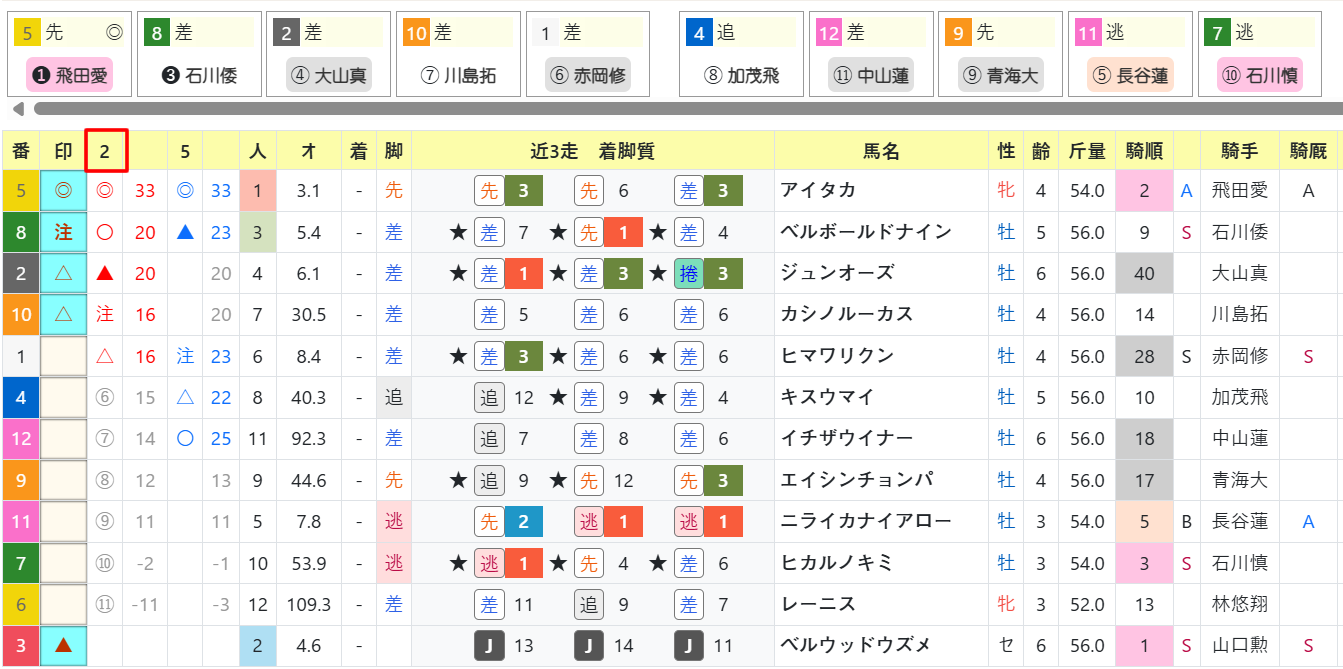Screen dimensions: 1343x669
Task: Click horse name ベルウッドウズメ
Action: (856, 646)
